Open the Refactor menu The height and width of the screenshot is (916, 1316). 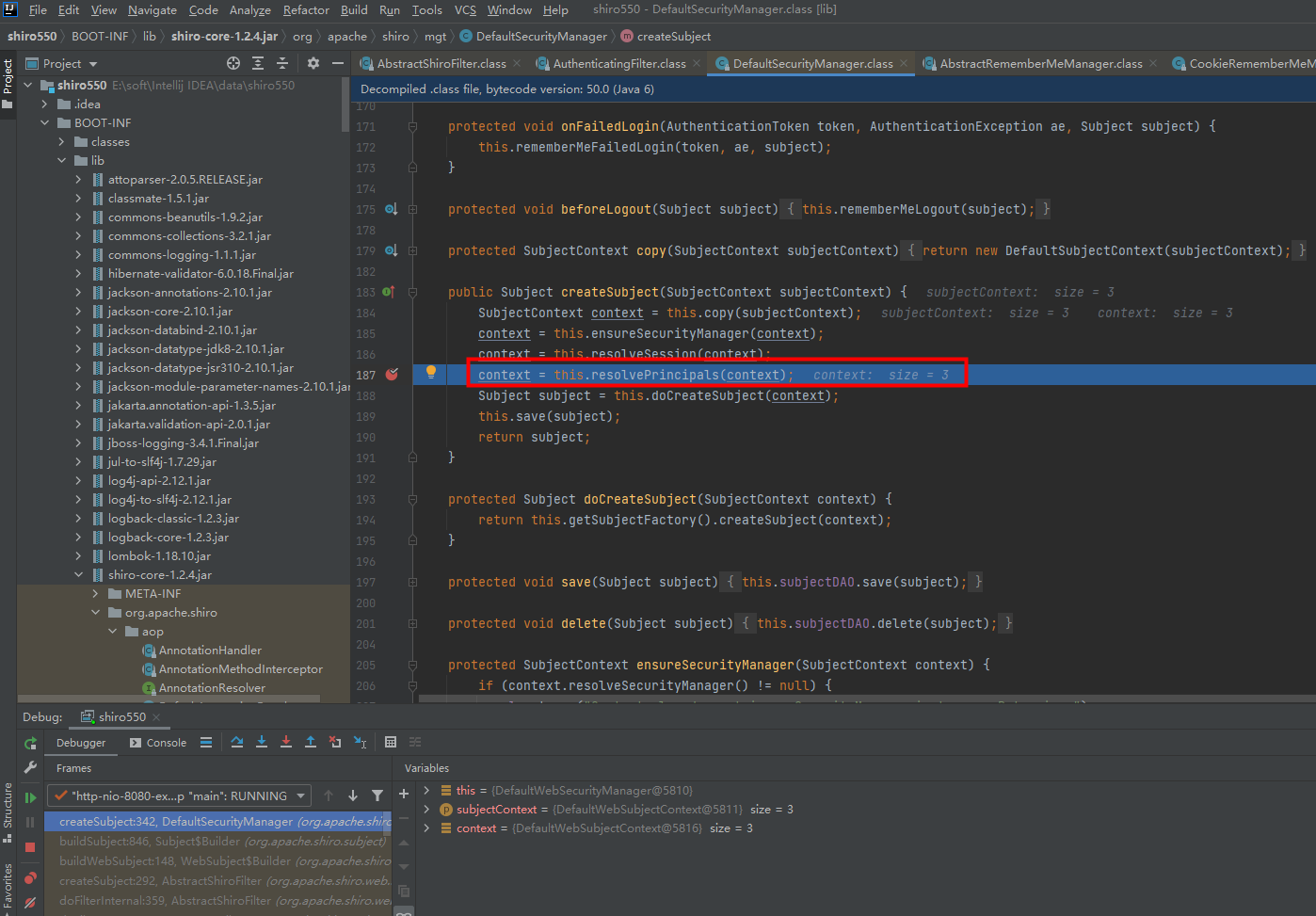coord(306,9)
